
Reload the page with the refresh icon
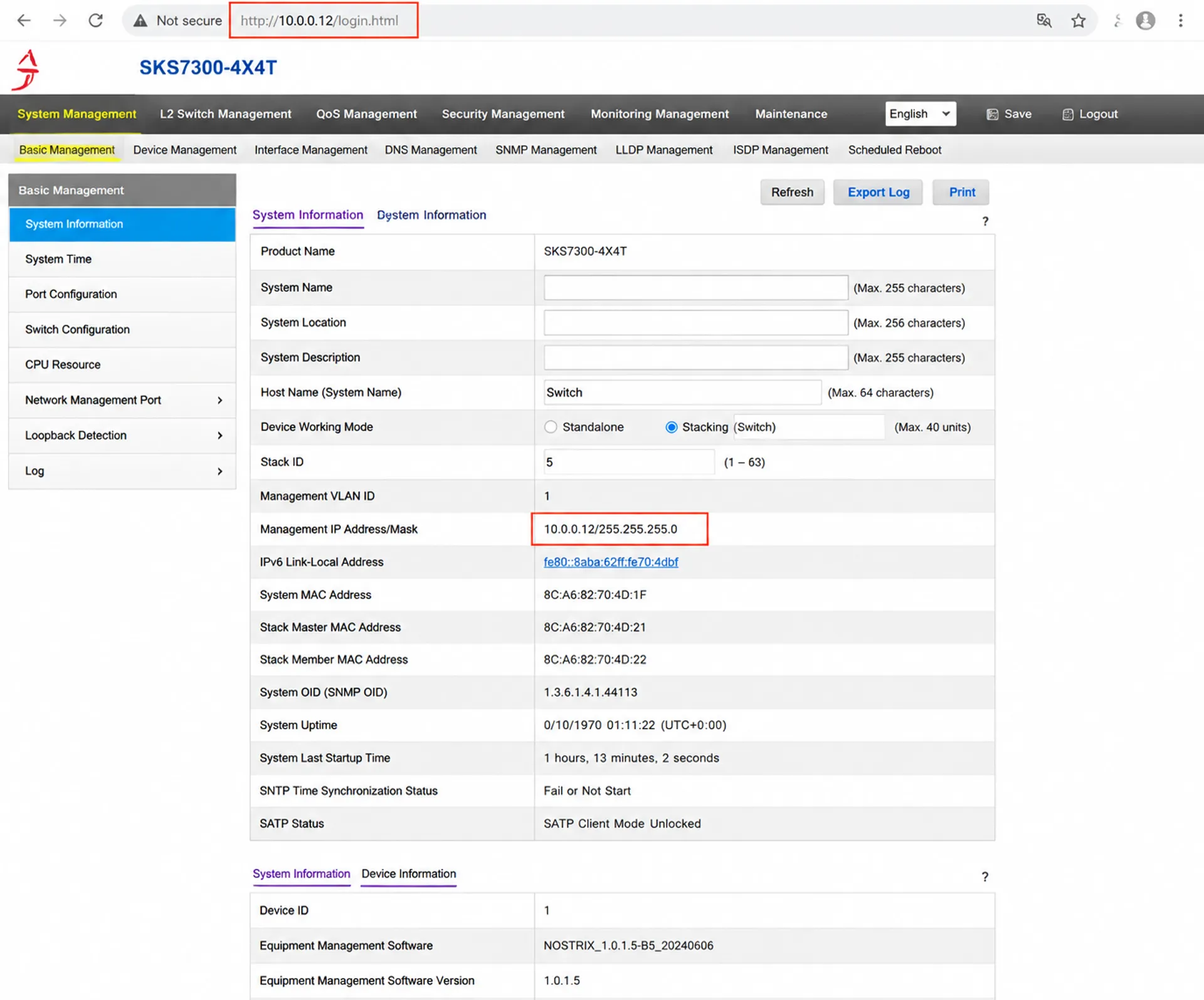point(95,21)
